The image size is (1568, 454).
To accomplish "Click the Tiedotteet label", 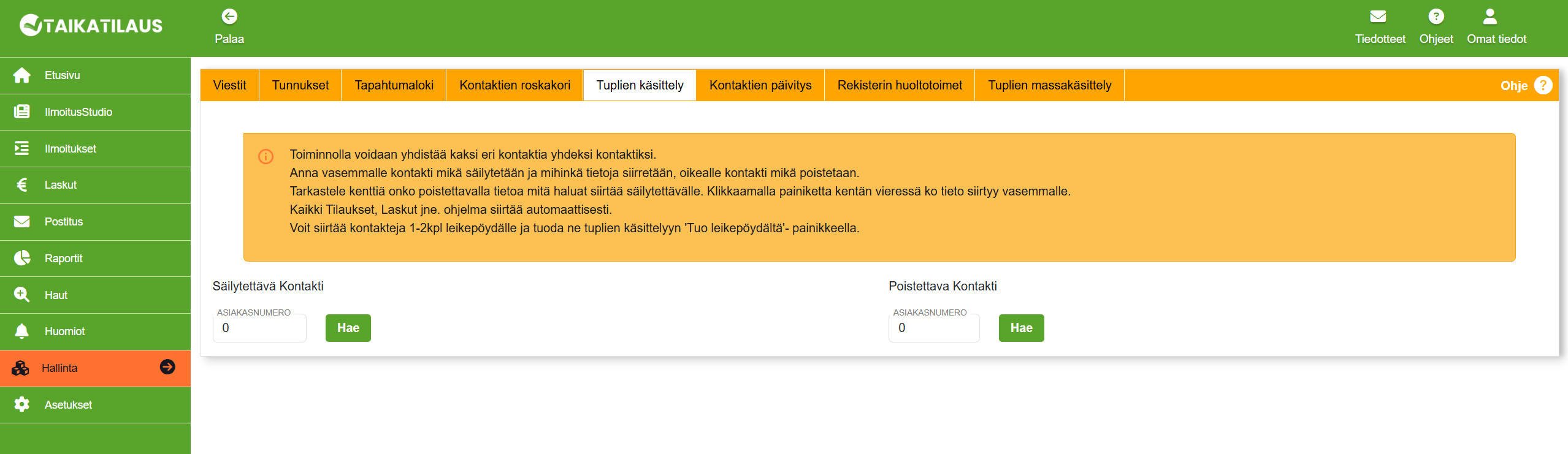I will coord(1380,39).
